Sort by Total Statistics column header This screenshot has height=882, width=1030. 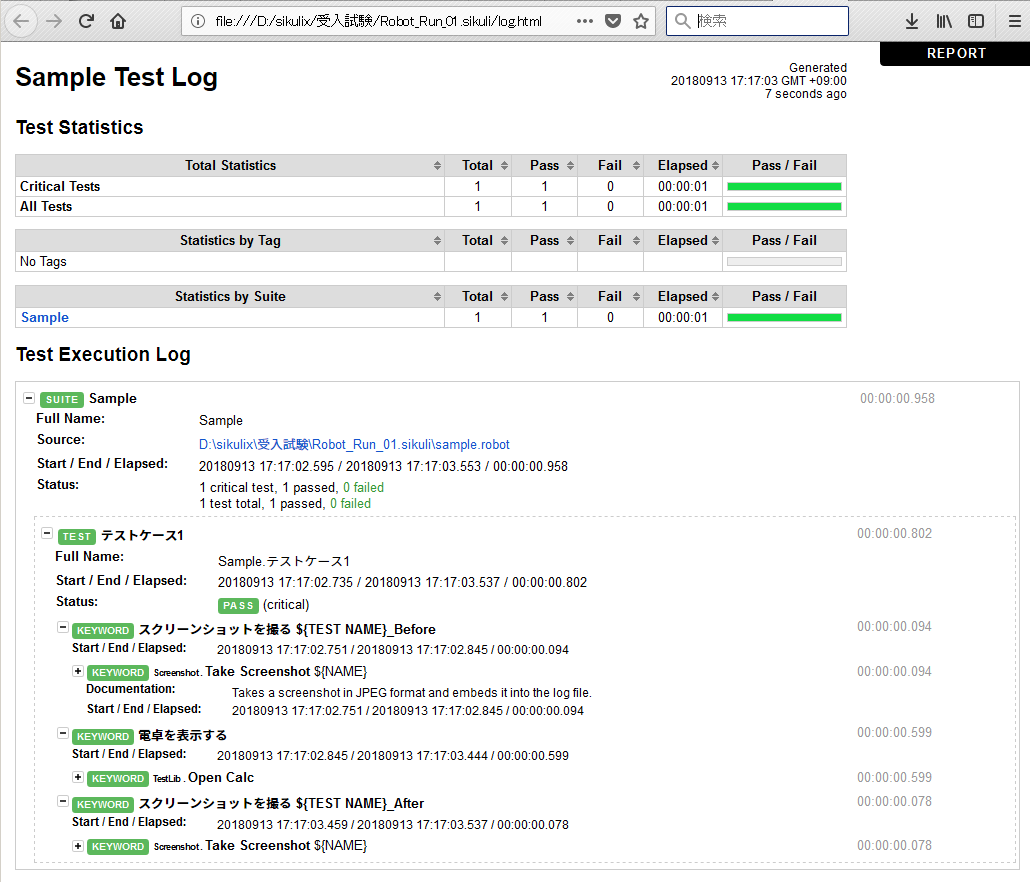point(230,165)
